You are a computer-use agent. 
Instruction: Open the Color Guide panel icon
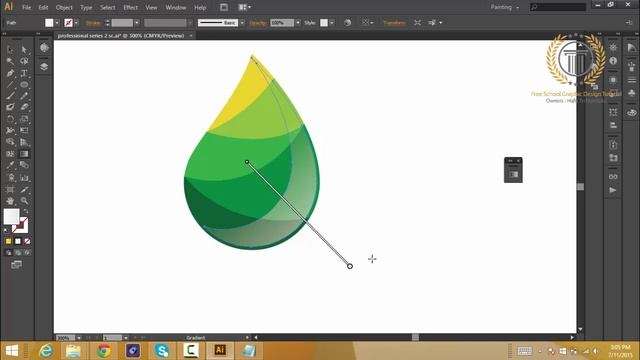pyautogui.click(x=631, y=48)
